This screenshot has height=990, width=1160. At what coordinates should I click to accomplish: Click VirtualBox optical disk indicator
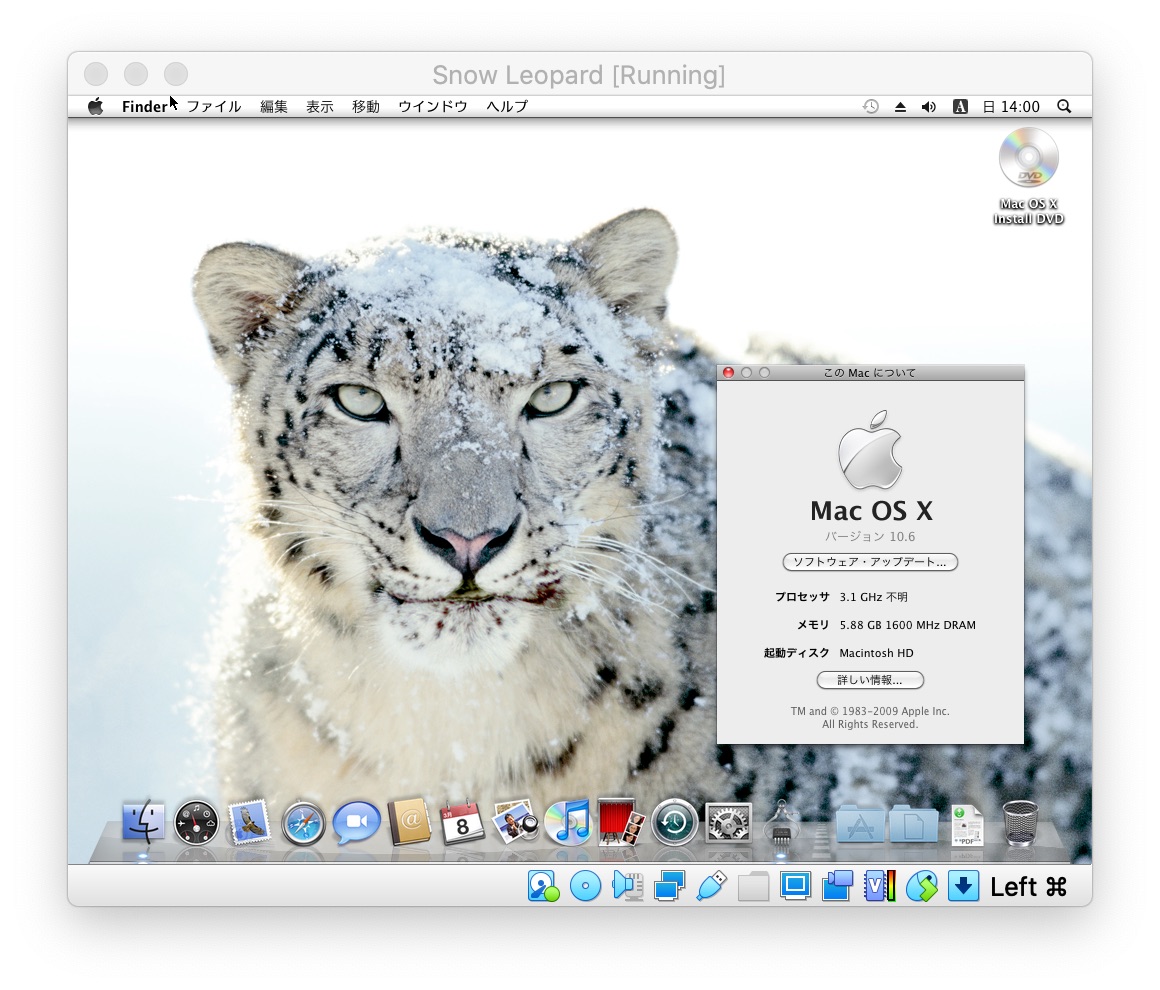click(585, 886)
